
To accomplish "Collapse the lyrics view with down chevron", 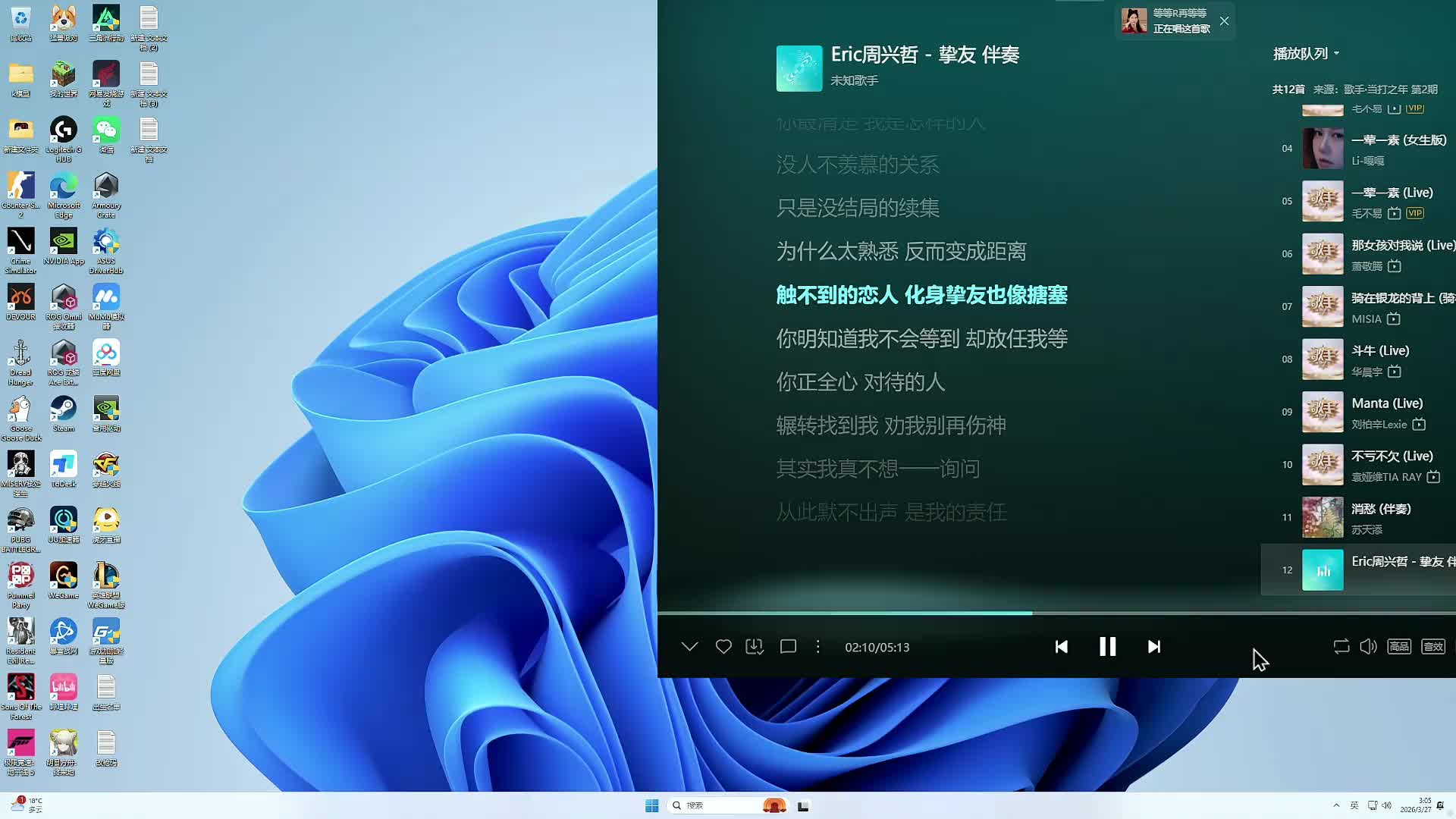I will (x=689, y=647).
